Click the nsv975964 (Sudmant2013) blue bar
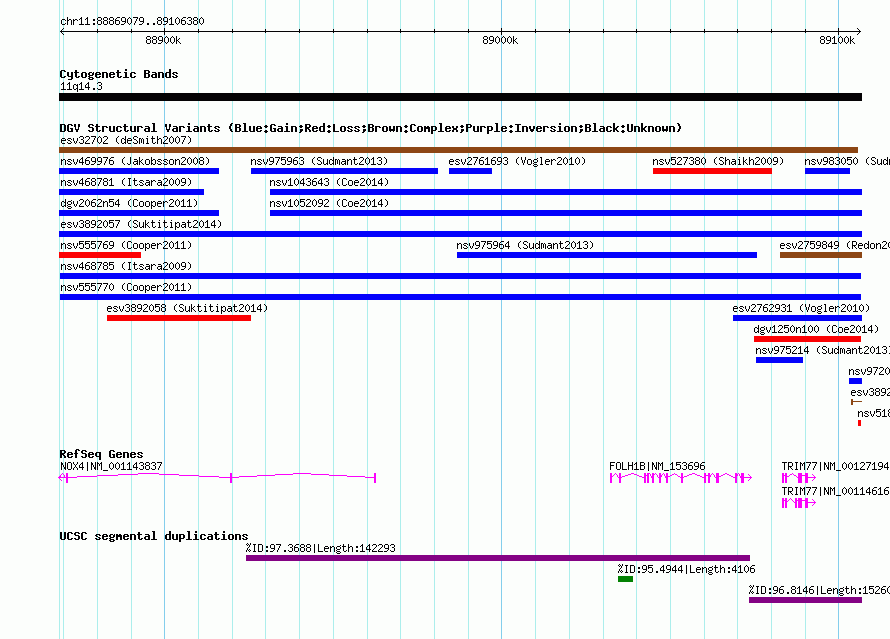Viewport: 890px width, 639px height. click(607, 255)
